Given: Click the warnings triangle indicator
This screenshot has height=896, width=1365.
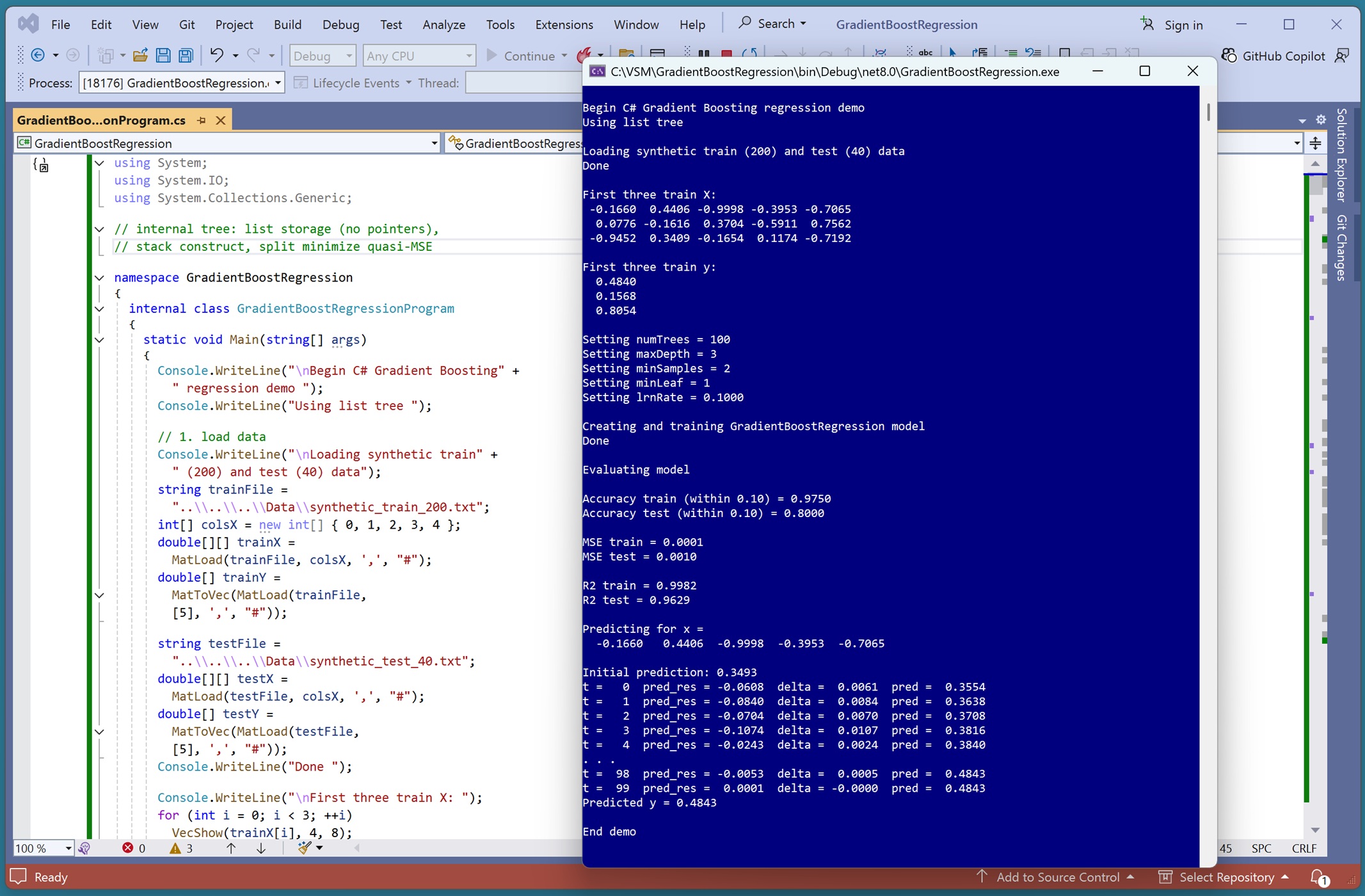Looking at the screenshot, I should pos(175,848).
